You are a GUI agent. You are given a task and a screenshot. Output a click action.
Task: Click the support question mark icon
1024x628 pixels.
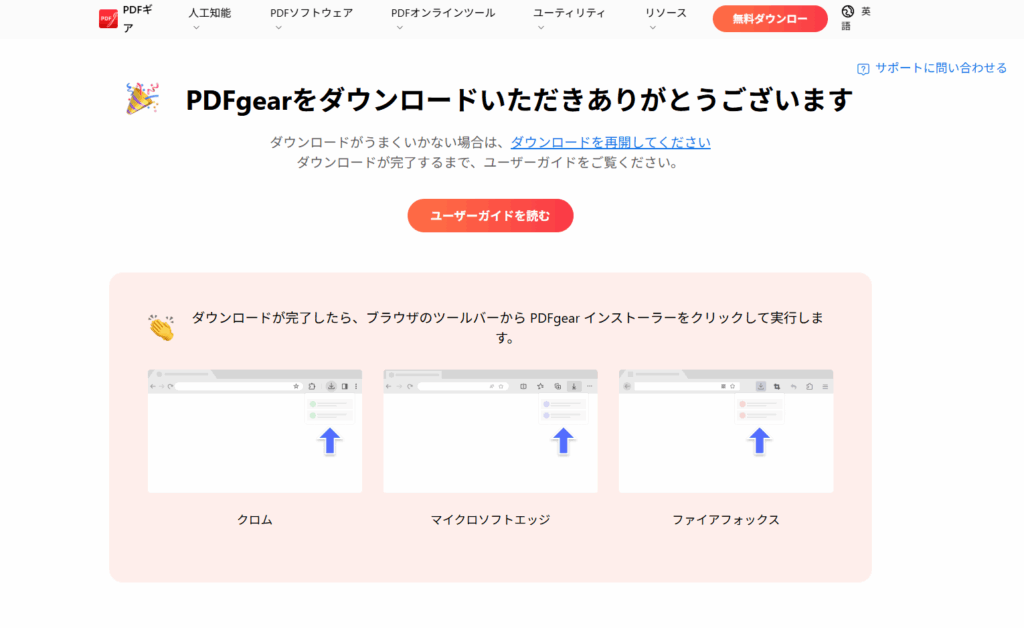(x=863, y=69)
